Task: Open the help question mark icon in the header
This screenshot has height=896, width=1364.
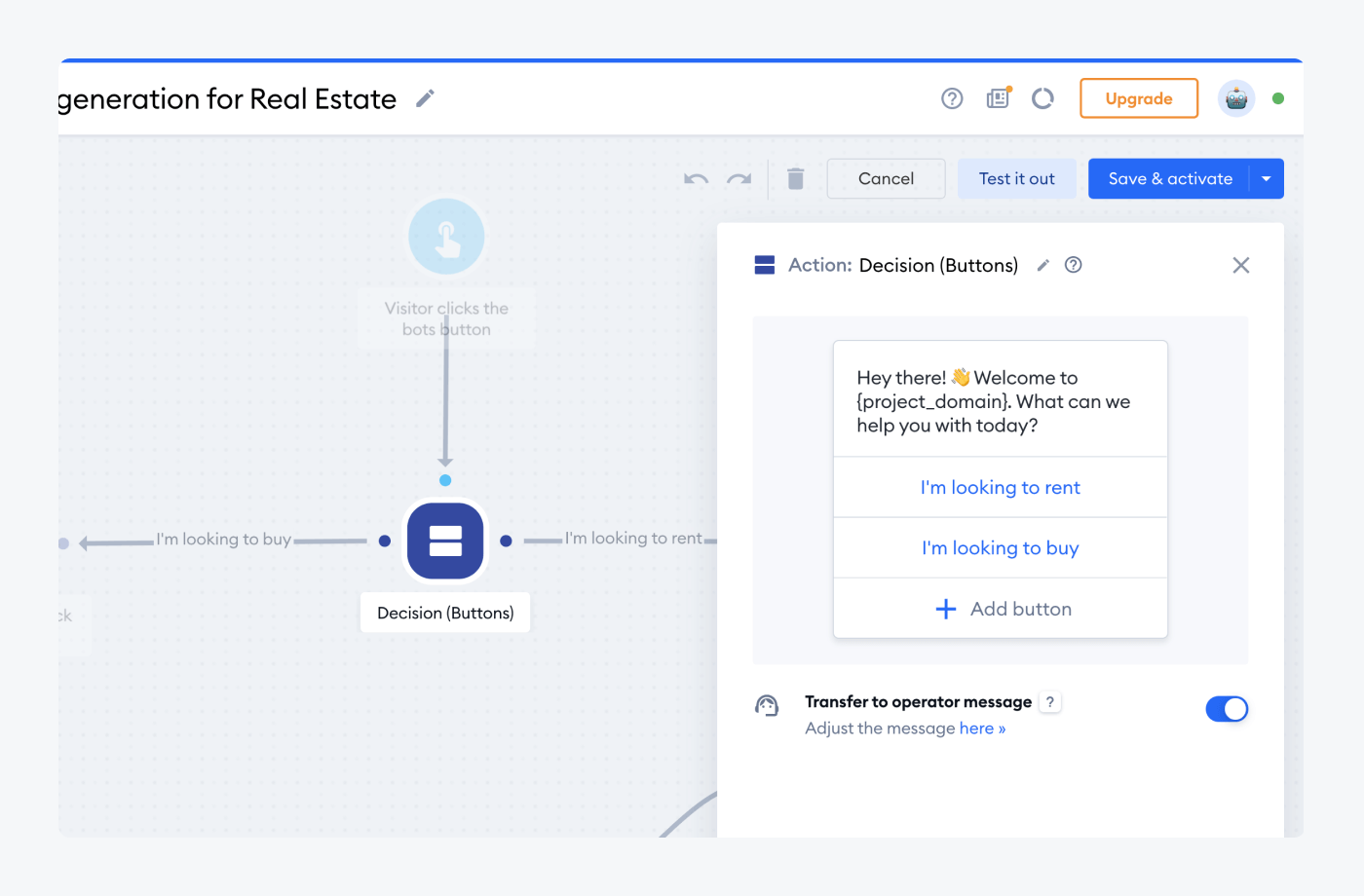Action: pyautogui.click(x=952, y=98)
